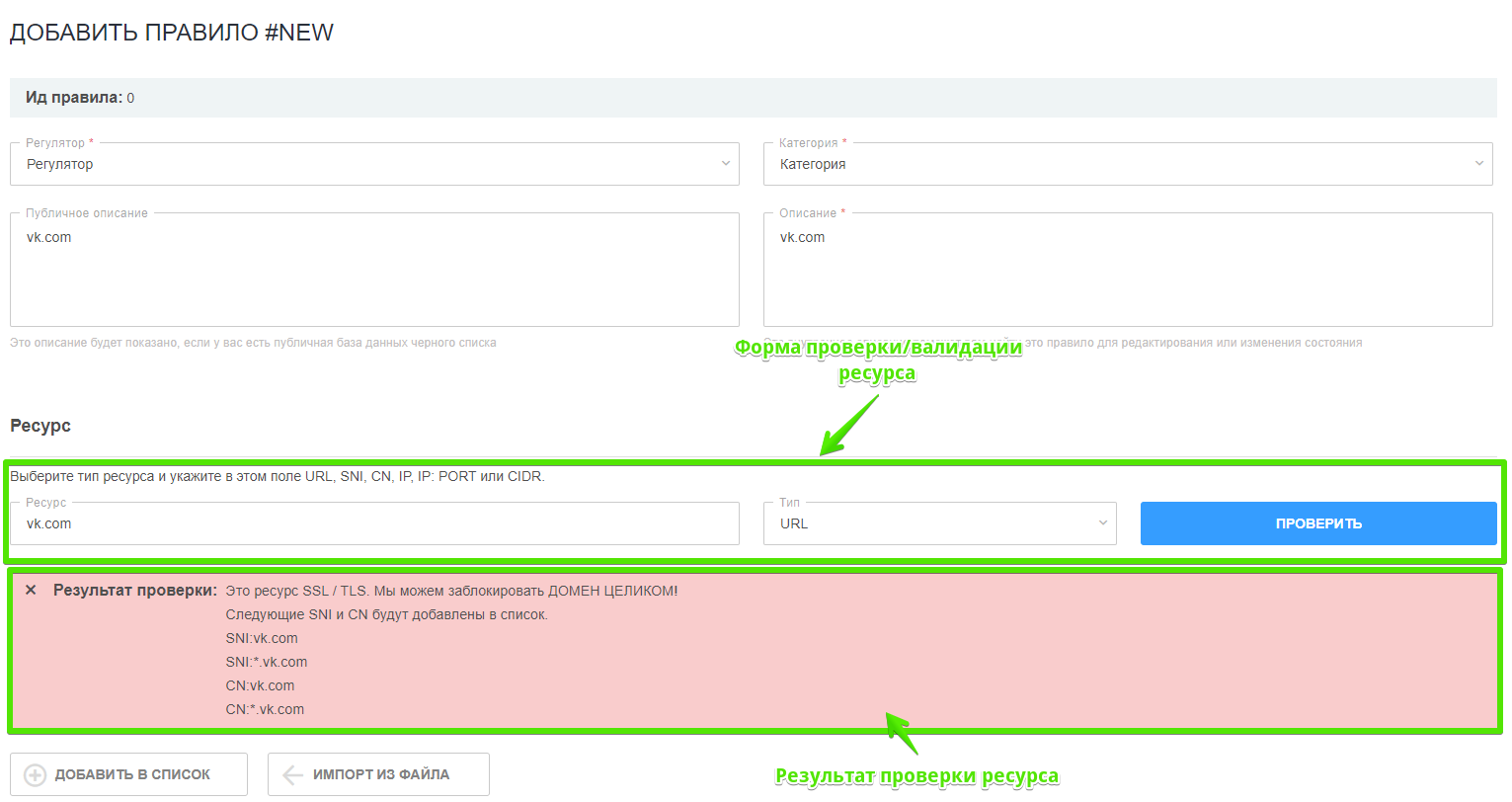Viewport: 1512px width, 802px height.
Task: Dismiss the Результат проверки alert with X
Action: (31, 590)
